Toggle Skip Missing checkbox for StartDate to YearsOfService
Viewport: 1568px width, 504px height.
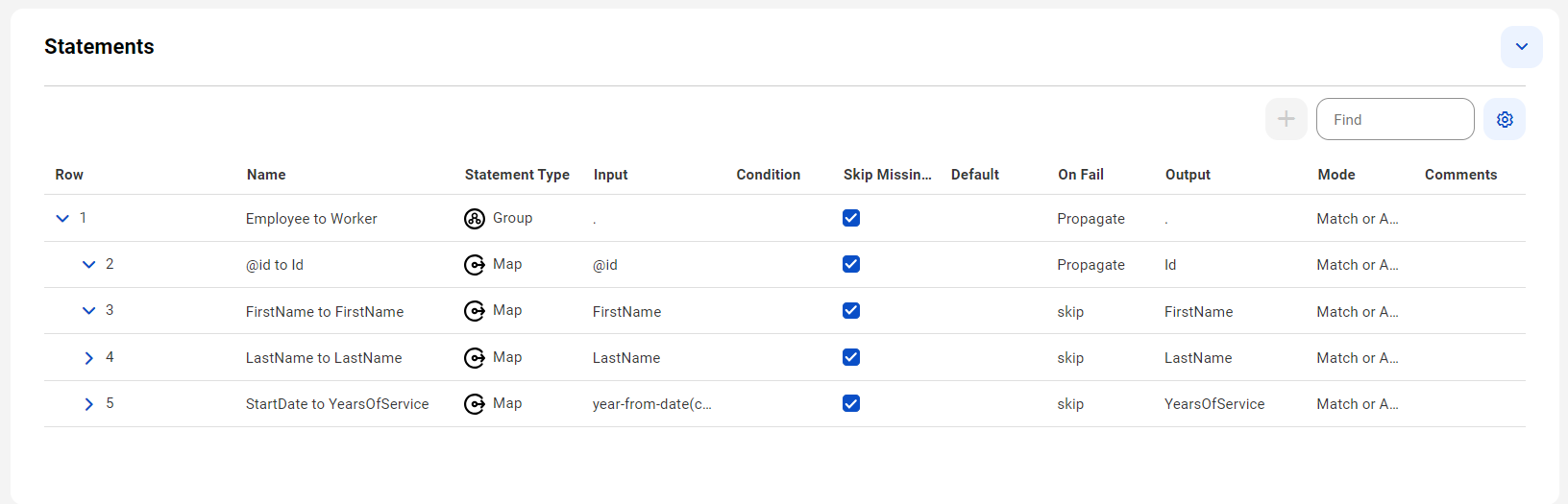click(x=851, y=403)
